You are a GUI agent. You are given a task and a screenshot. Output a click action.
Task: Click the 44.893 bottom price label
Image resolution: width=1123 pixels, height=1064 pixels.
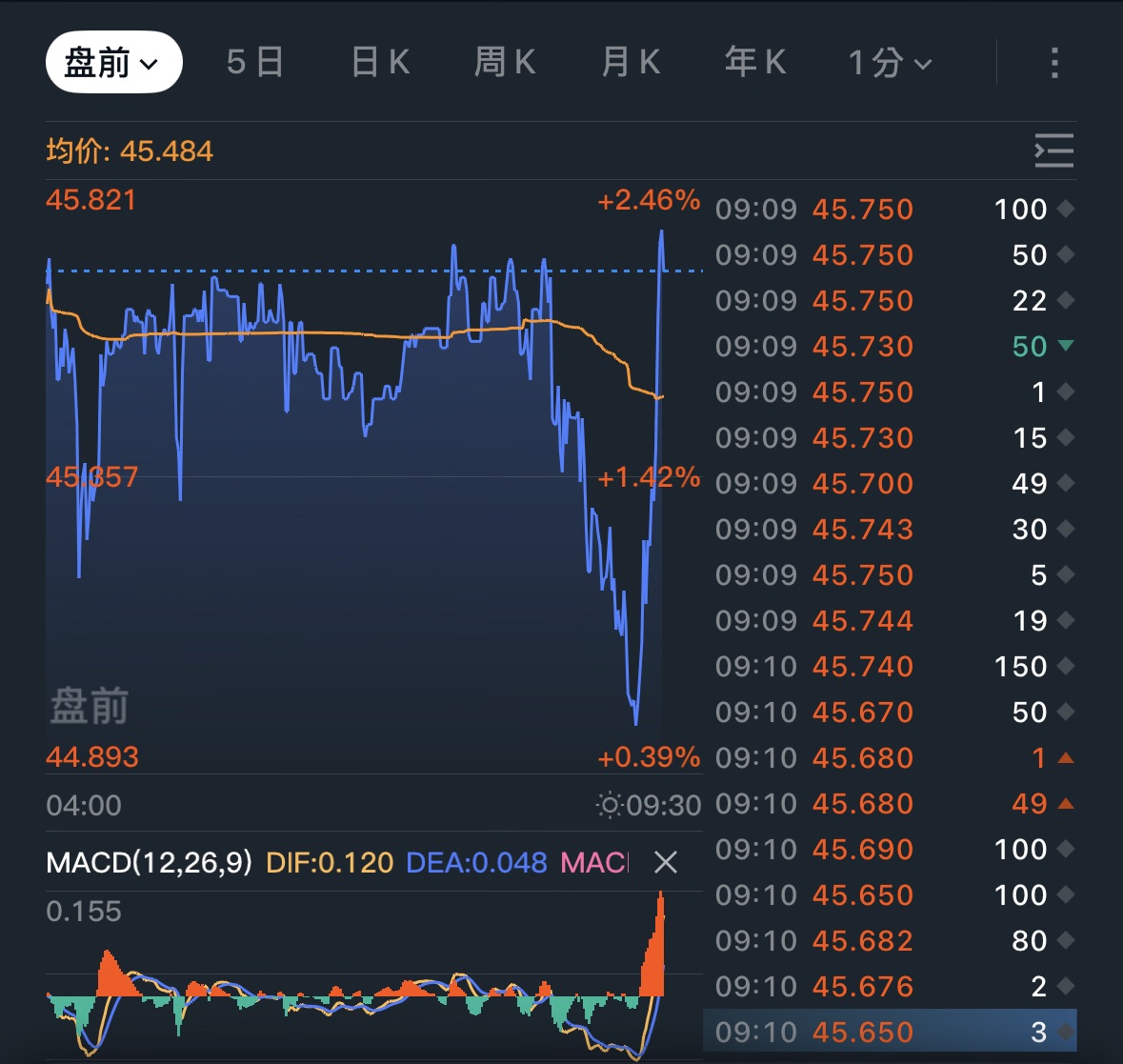[x=92, y=757]
